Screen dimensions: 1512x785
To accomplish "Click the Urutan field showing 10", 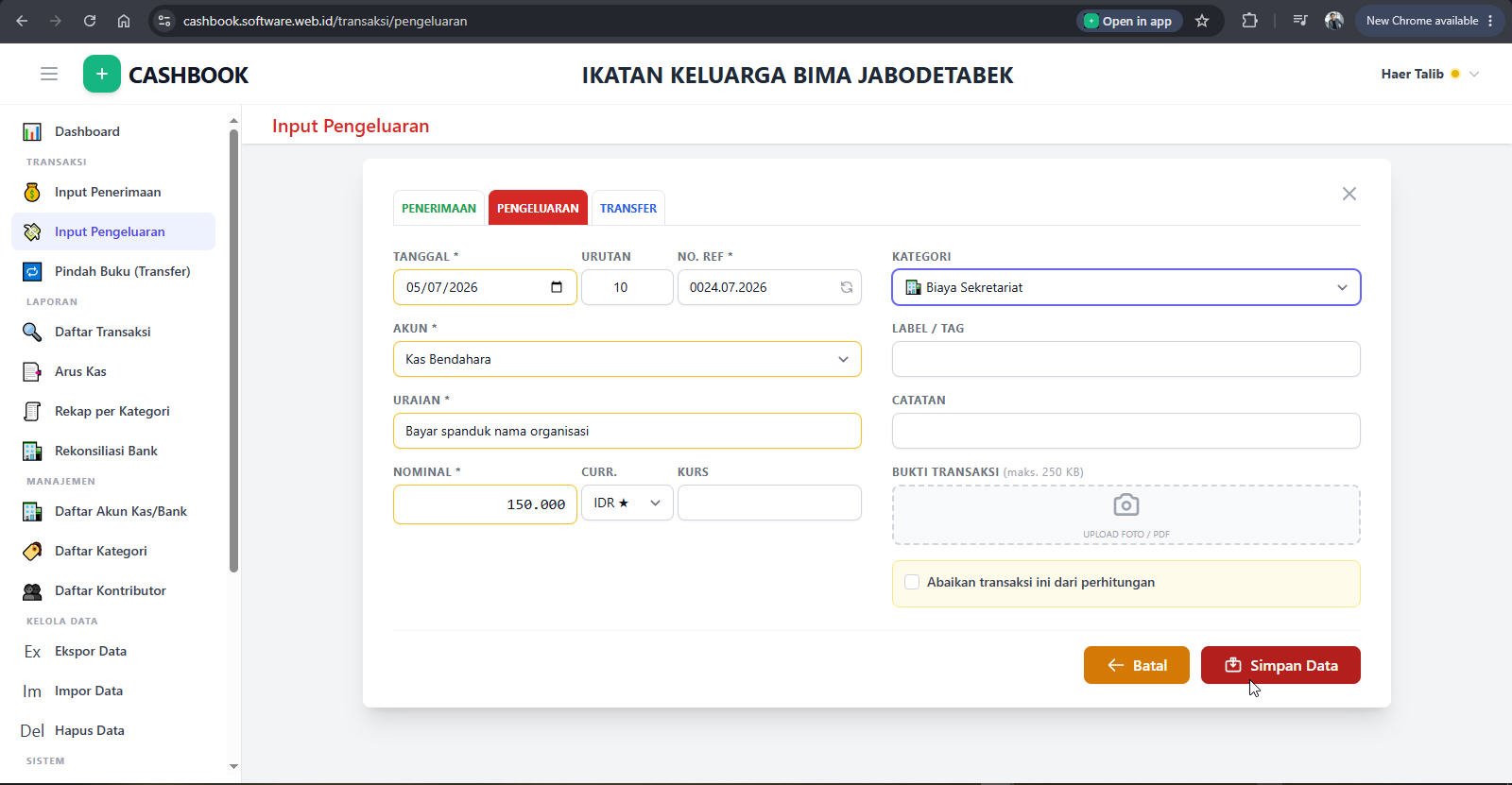I will point(627,287).
